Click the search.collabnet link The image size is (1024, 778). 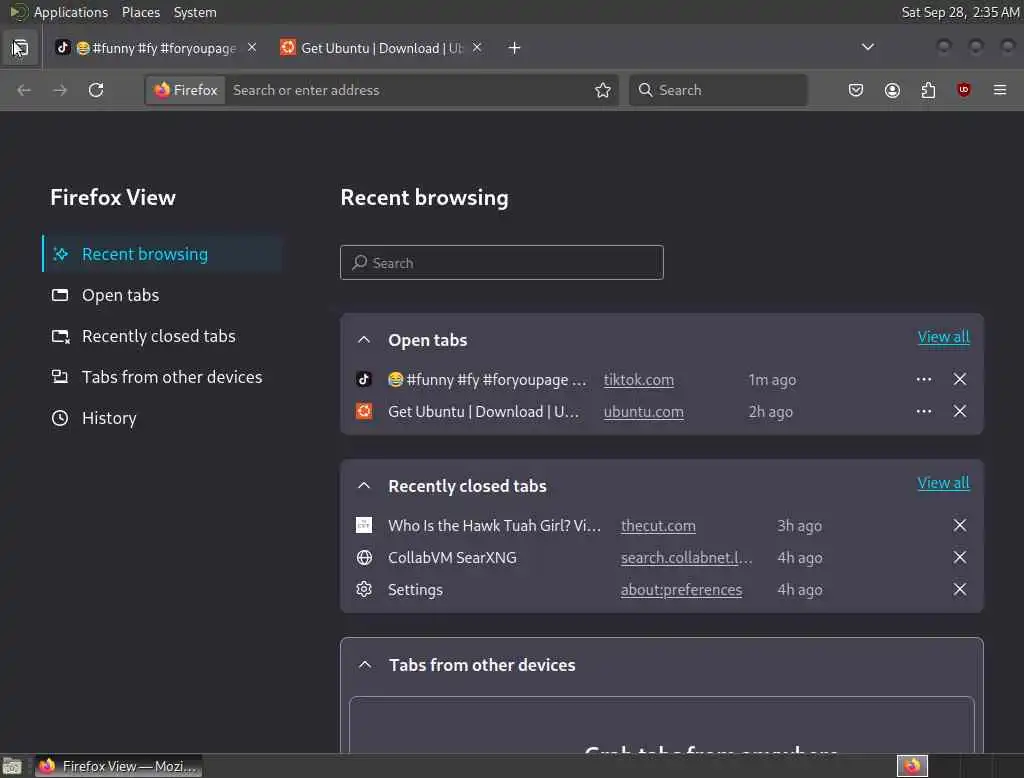[686, 558]
